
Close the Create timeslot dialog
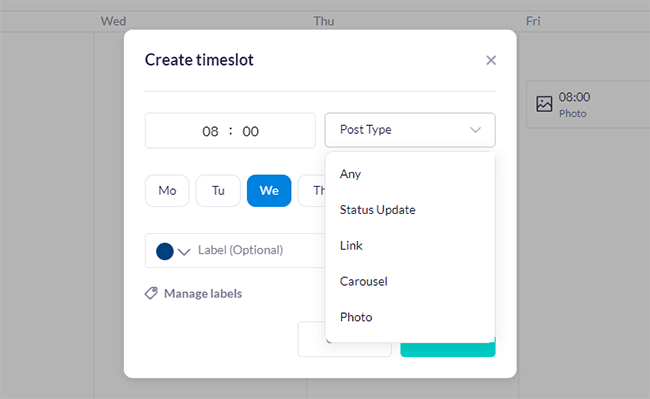pos(491,60)
